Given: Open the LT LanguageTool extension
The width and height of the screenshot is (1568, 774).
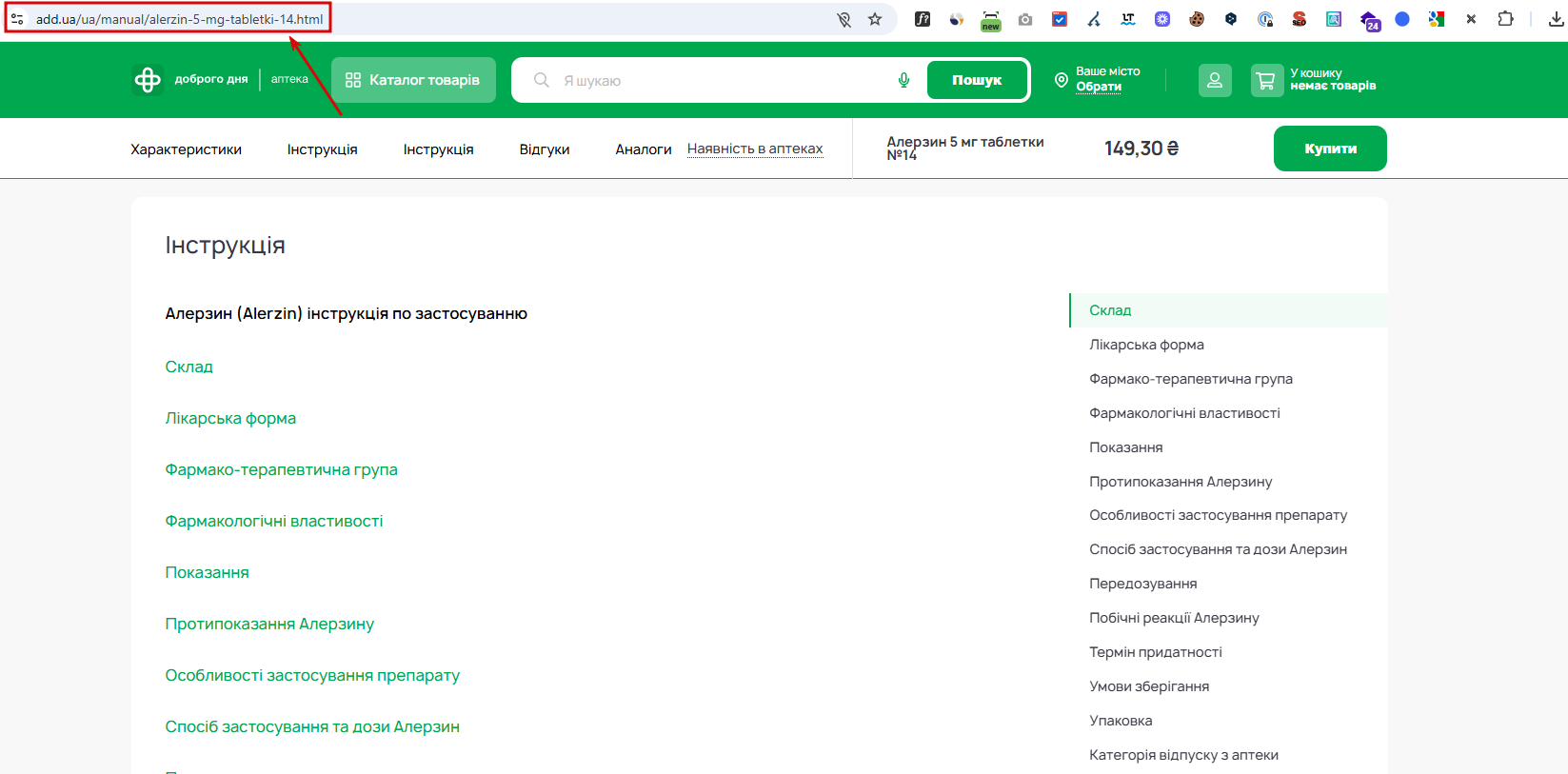Looking at the screenshot, I should [1128, 19].
